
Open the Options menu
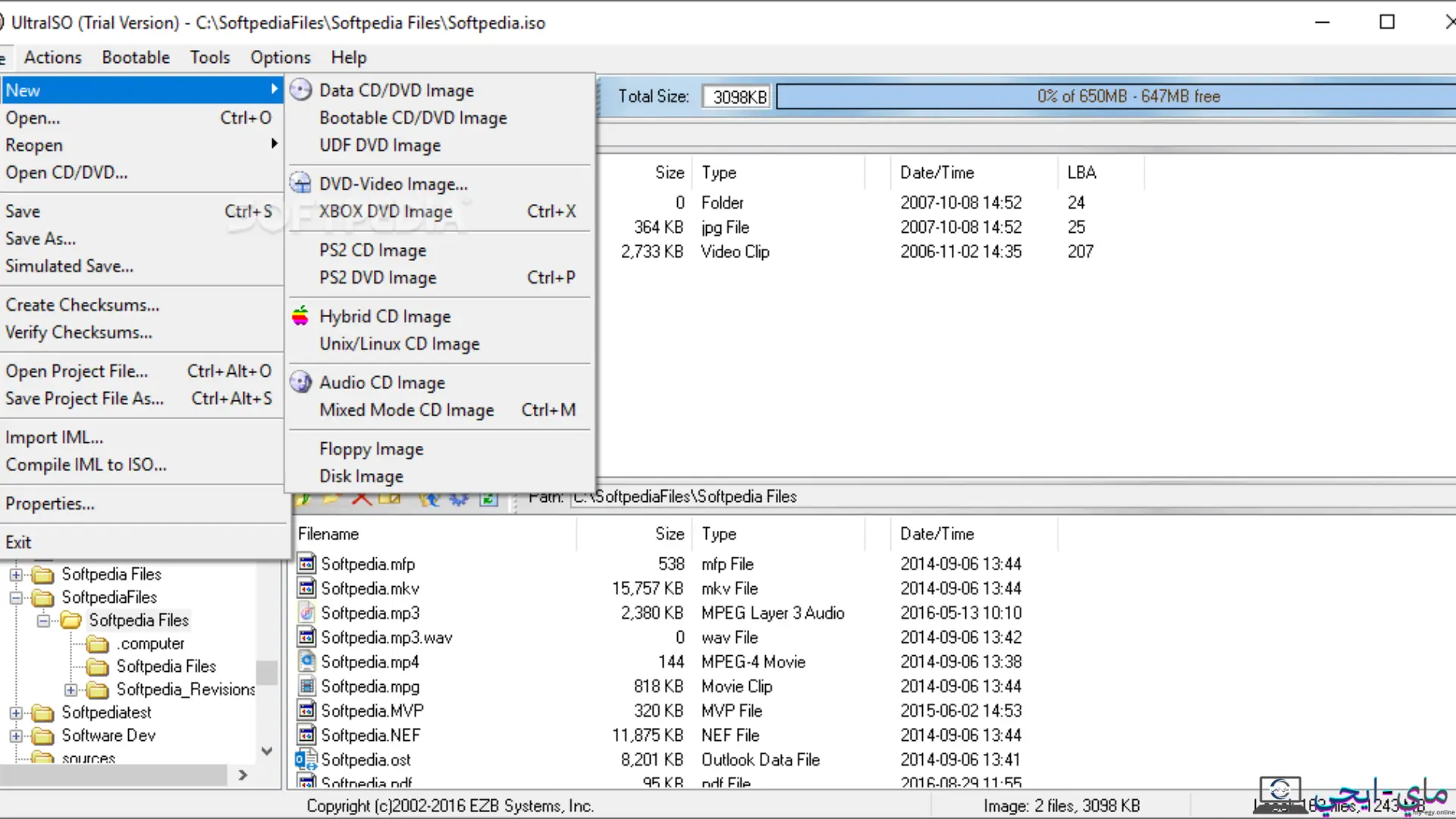point(281,58)
